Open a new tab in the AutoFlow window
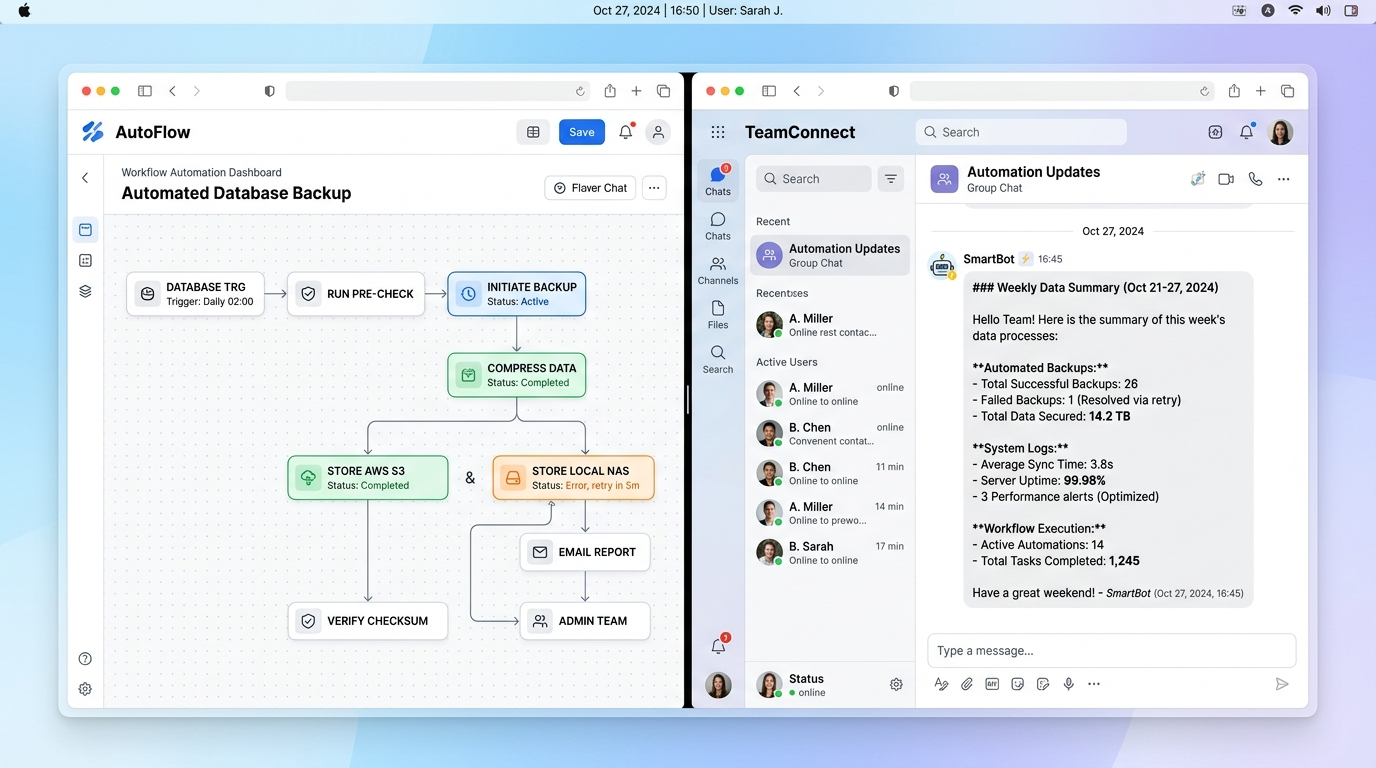 (636, 91)
